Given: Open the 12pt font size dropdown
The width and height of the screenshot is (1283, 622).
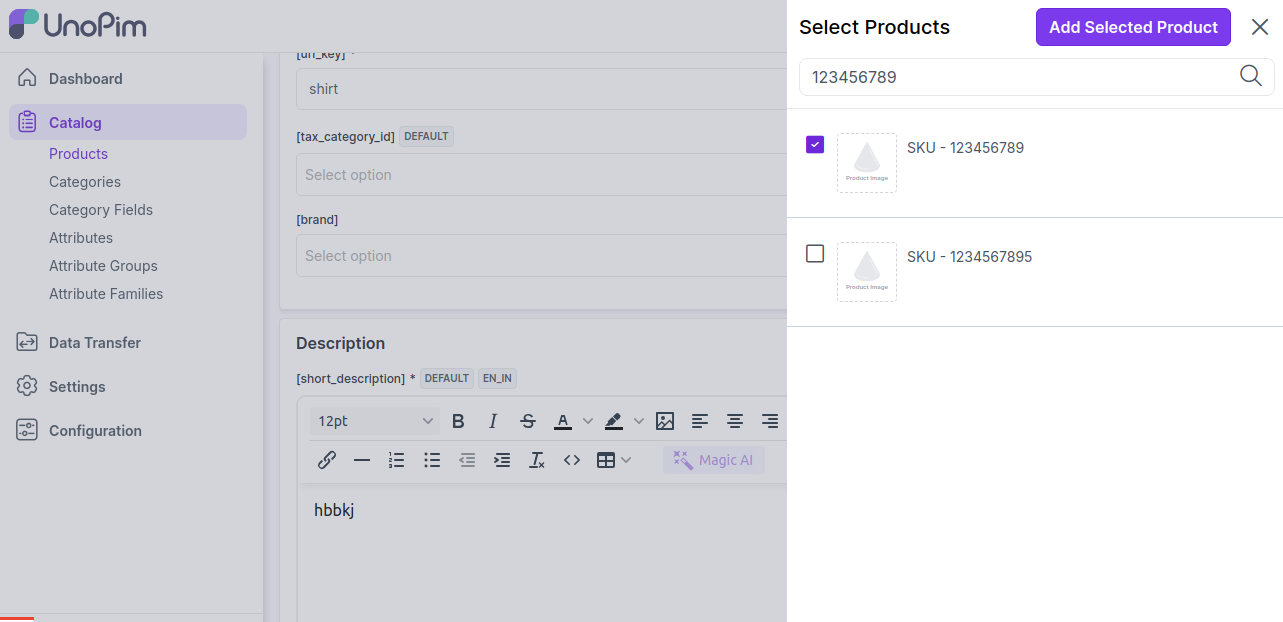Looking at the screenshot, I should (375, 421).
